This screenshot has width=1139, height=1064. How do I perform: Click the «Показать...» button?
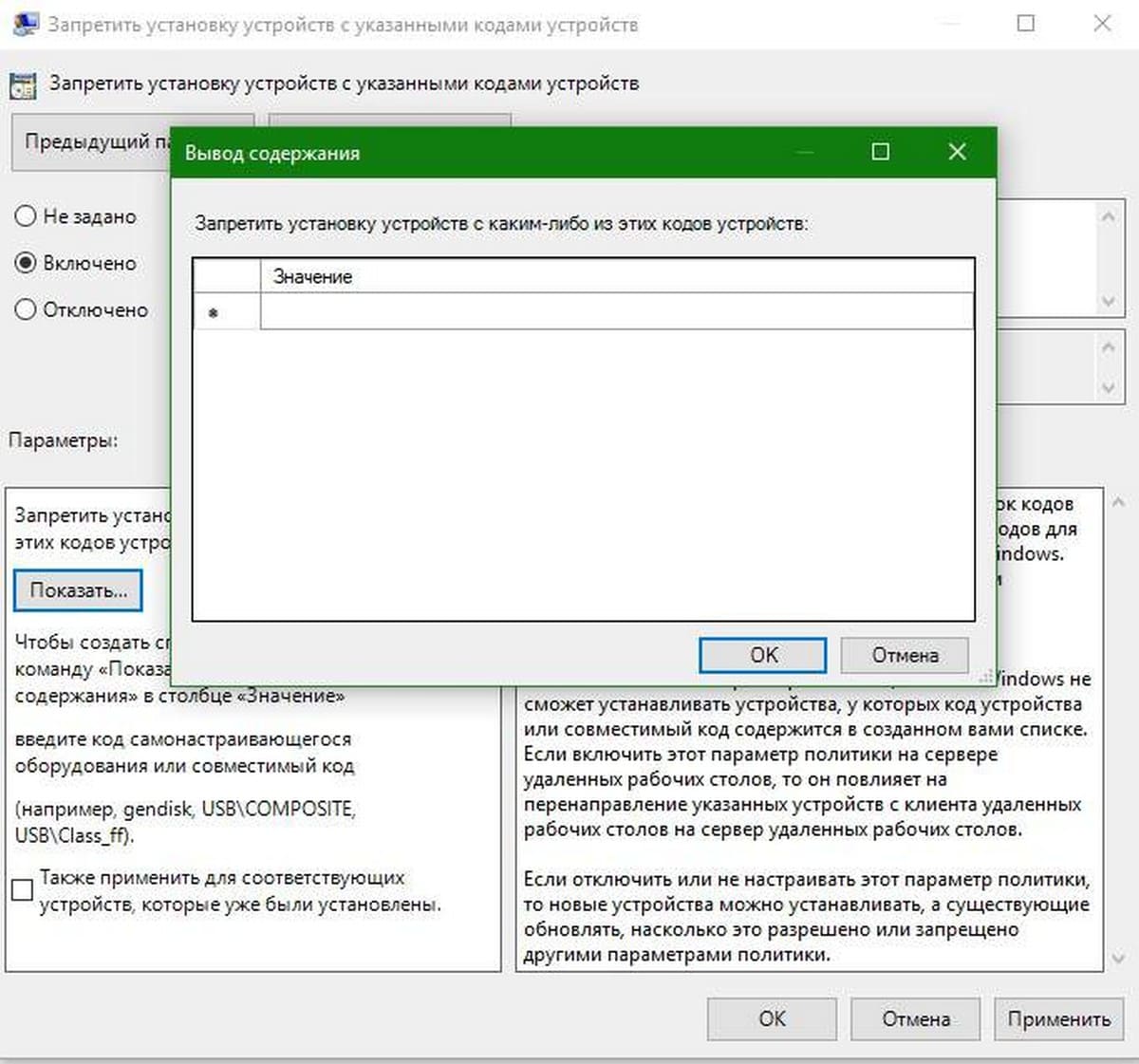[x=78, y=590]
